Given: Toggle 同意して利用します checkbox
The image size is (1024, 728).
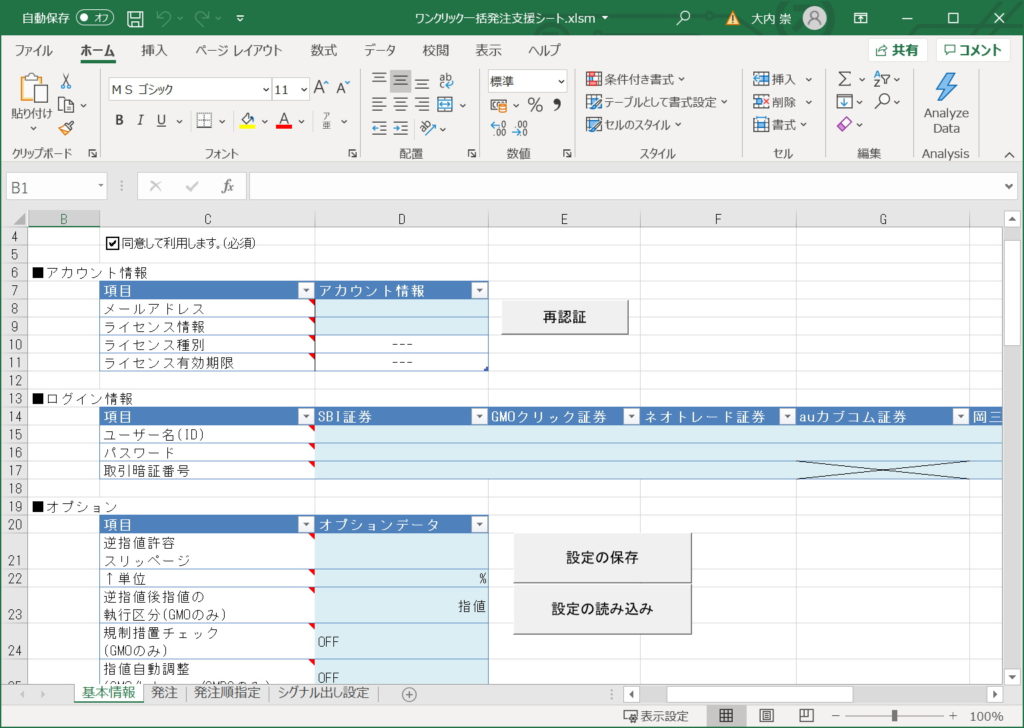Looking at the screenshot, I should click(112, 244).
